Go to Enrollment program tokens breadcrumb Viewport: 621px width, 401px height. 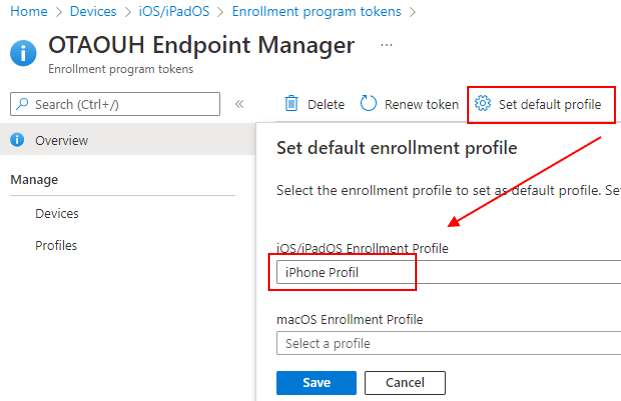pyautogui.click(x=316, y=11)
